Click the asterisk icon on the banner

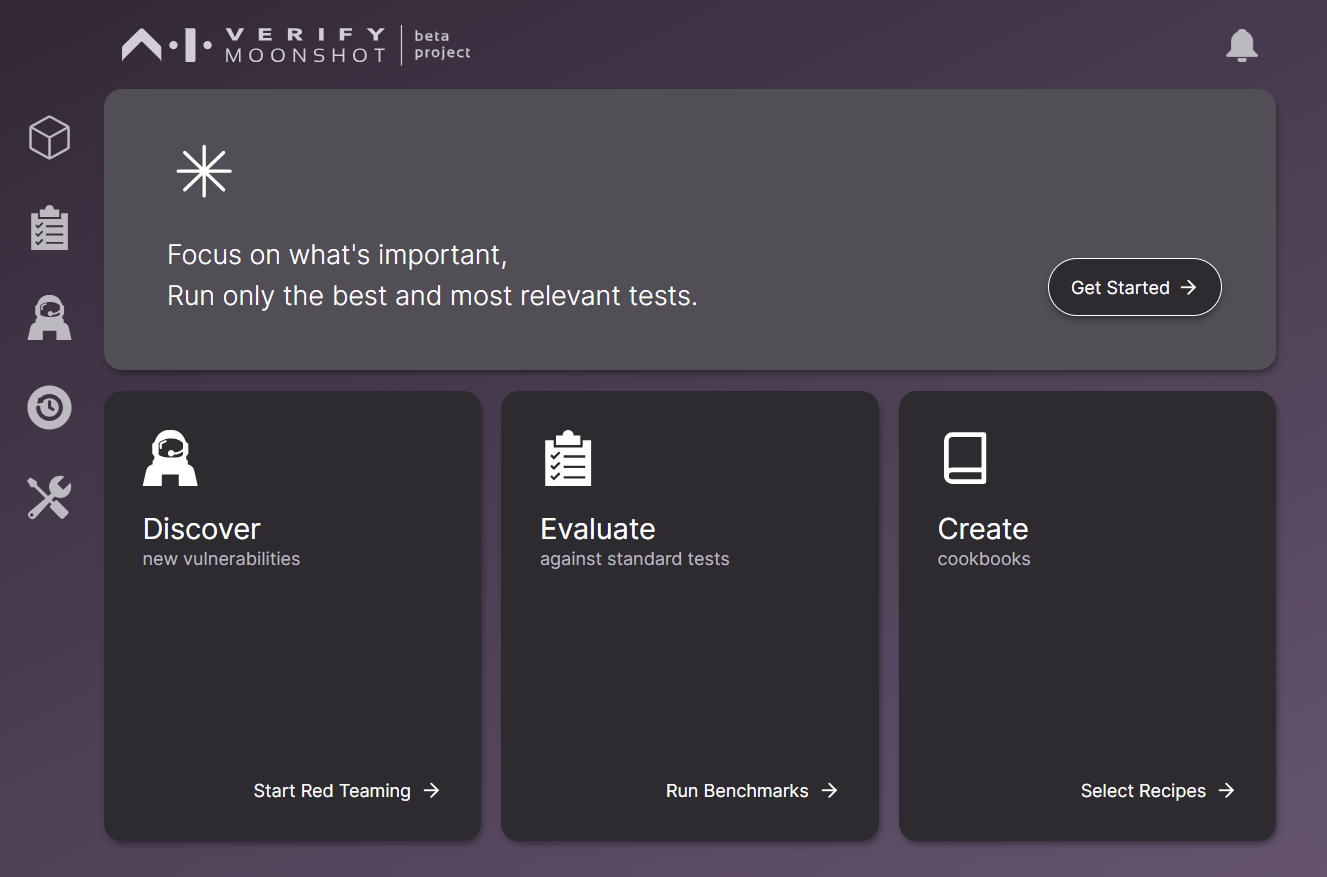point(204,171)
